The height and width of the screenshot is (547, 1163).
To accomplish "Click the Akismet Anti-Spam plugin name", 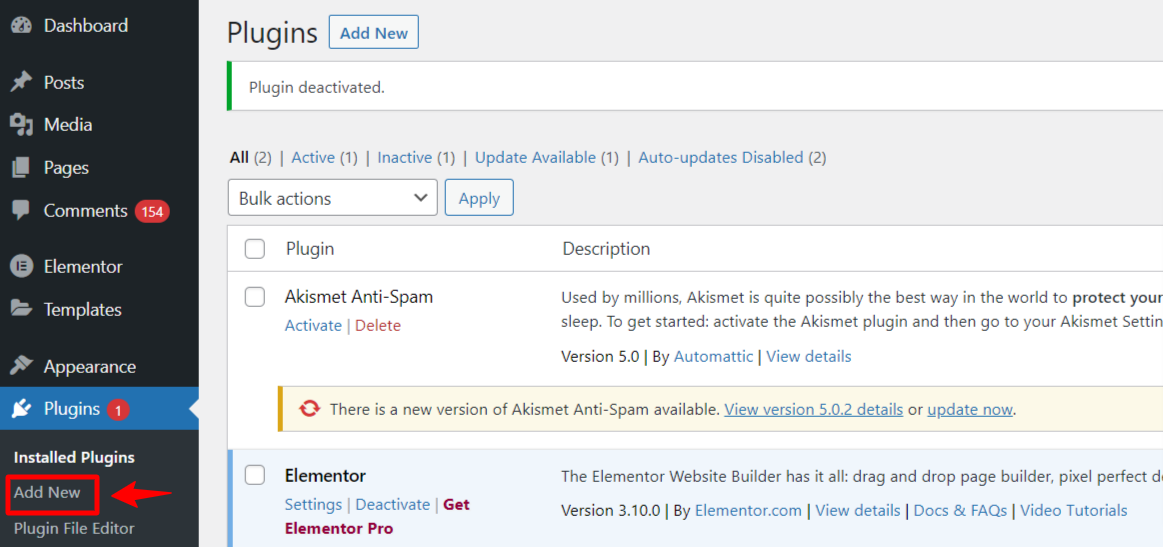I will tap(359, 297).
